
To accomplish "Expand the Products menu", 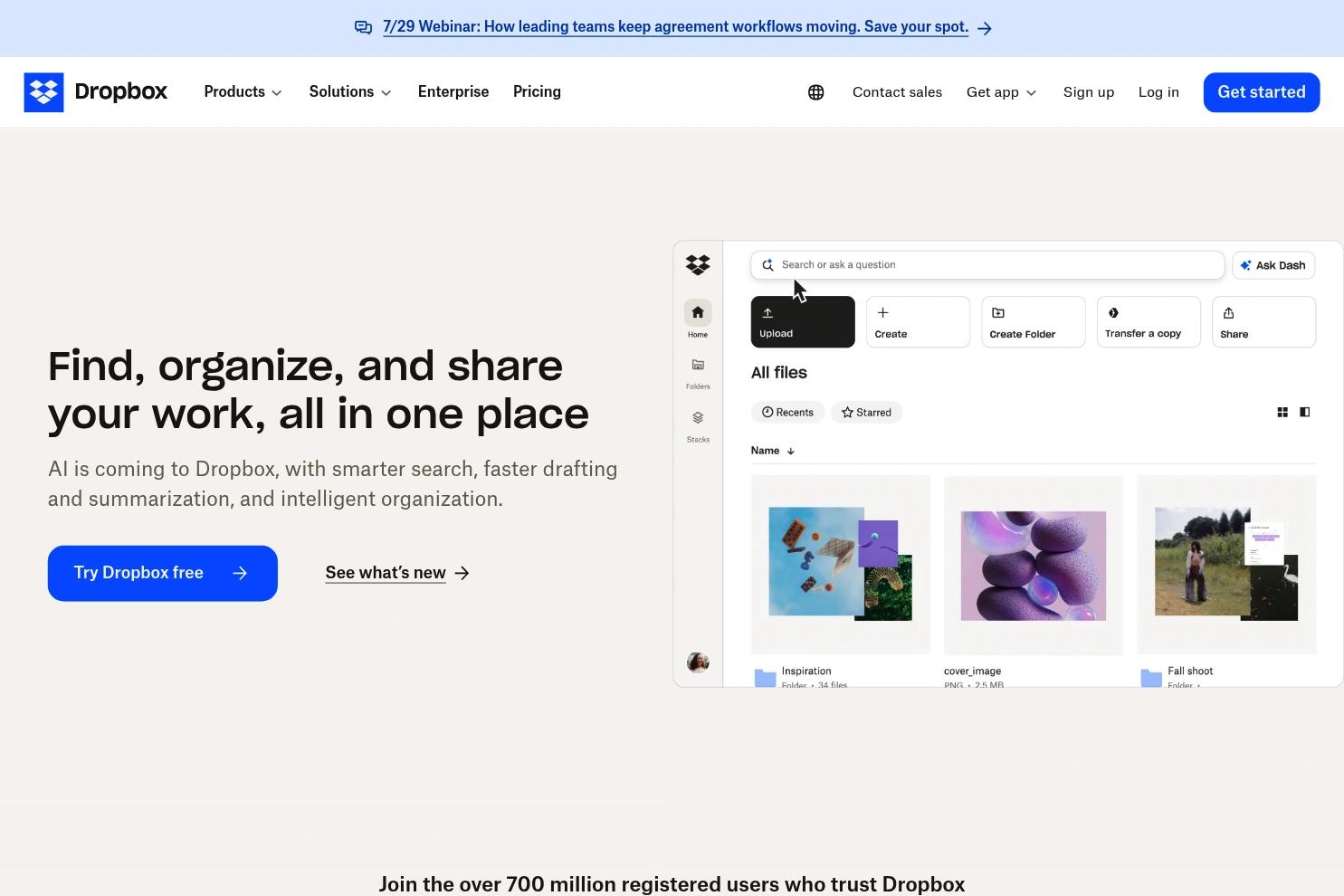I will (x=243, y=92).
